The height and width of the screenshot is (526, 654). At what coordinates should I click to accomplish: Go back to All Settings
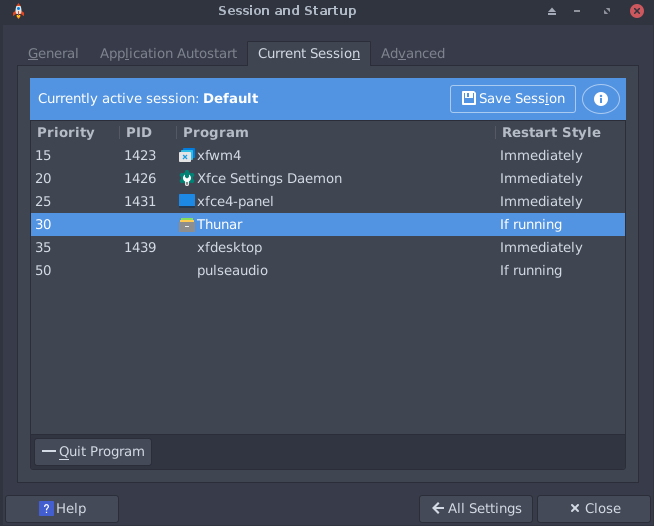tap(476, 508)
